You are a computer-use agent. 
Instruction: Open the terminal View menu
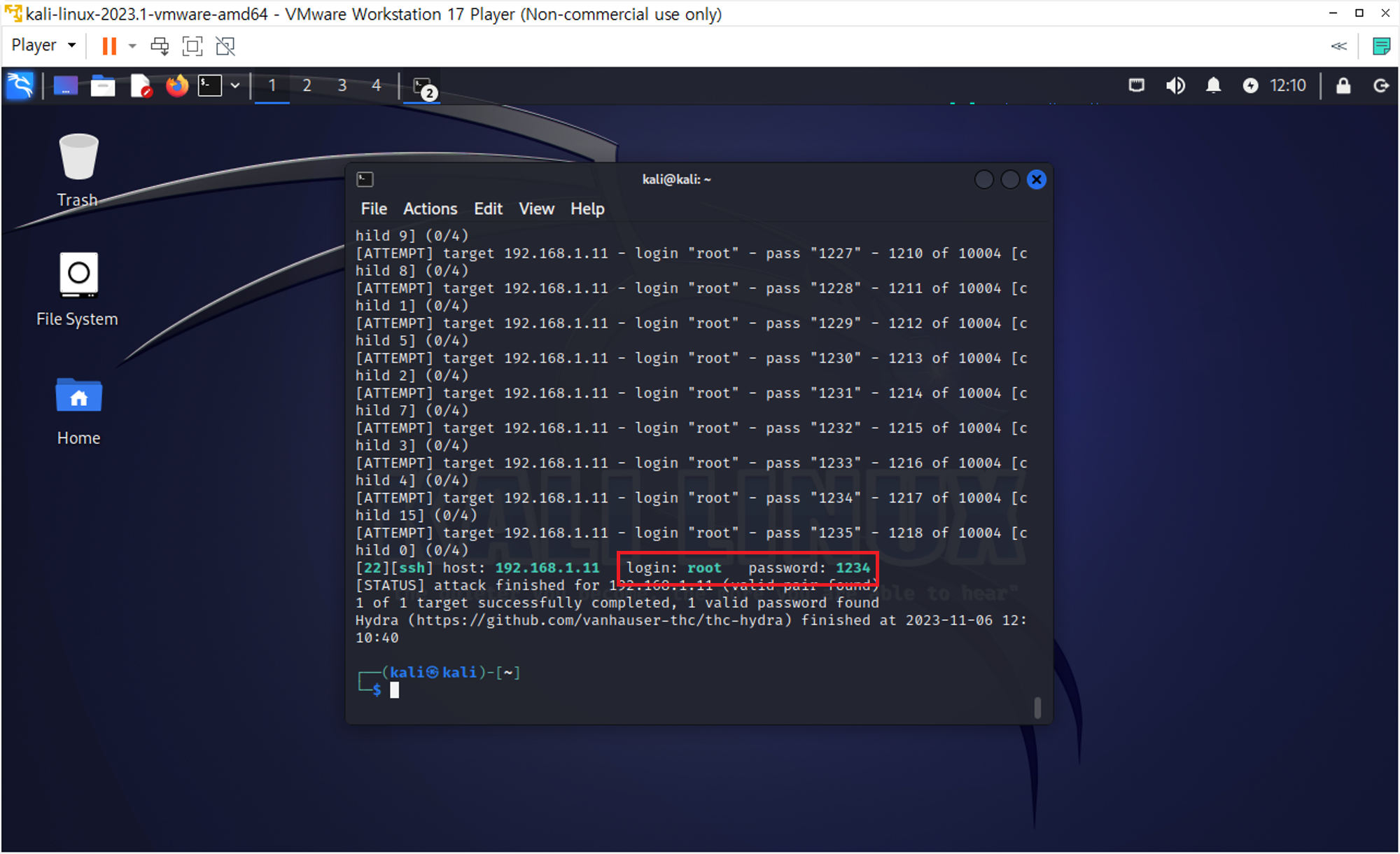click(536, 209)
